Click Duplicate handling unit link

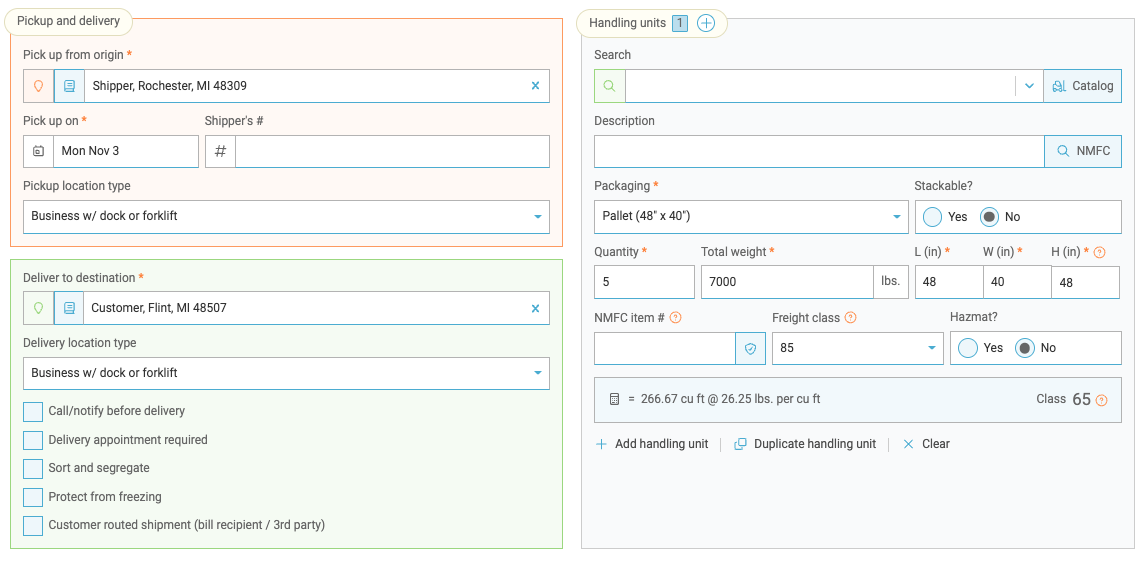[x=805, y=444]
